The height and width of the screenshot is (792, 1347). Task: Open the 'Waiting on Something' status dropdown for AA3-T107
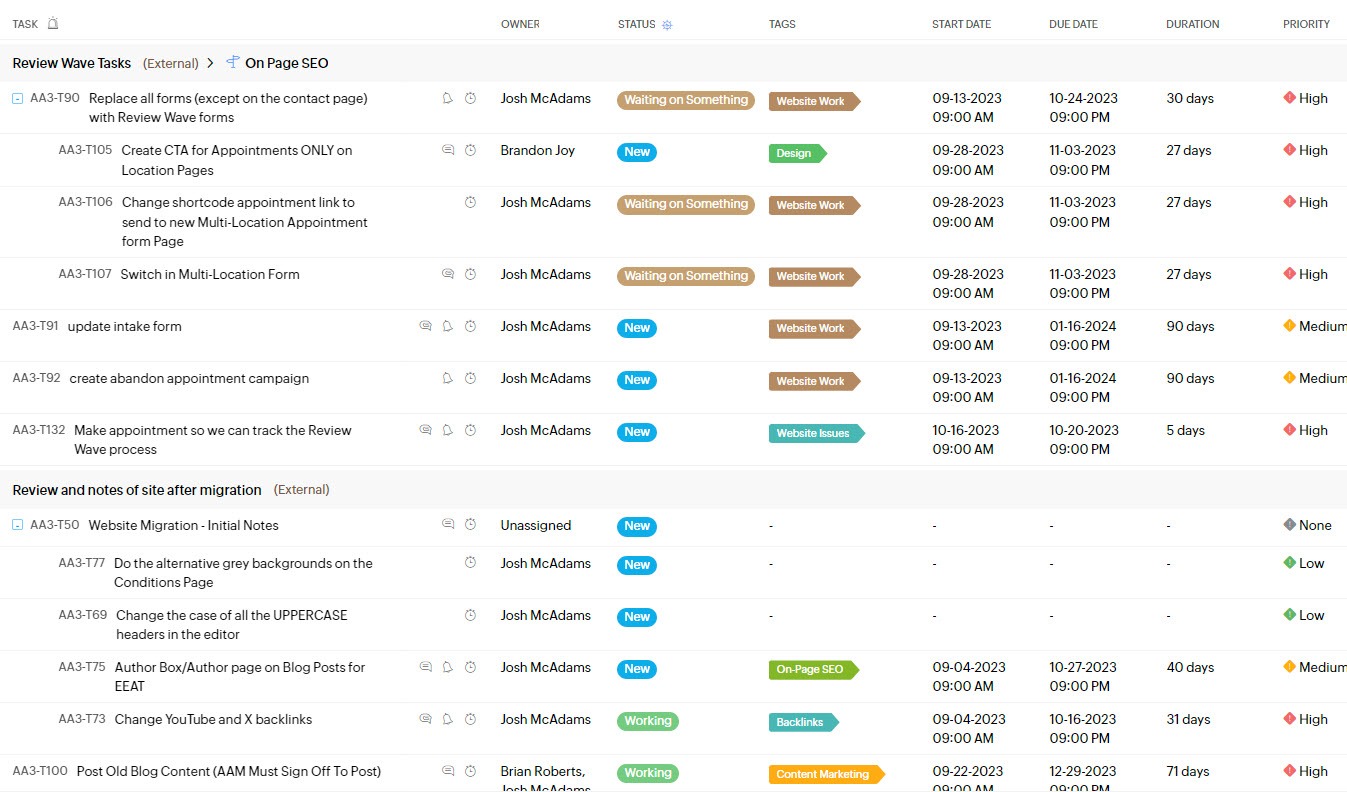(685, 276)
